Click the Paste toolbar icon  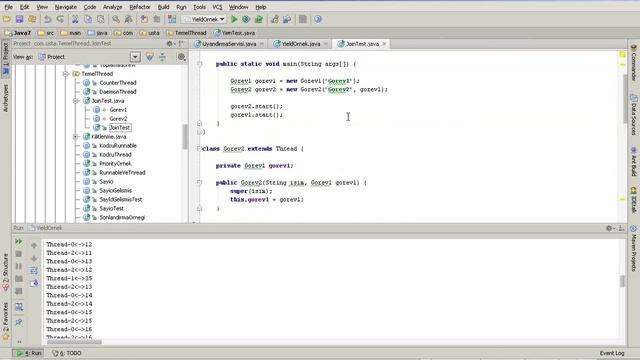pyautogui.click(x=100, y=19)
